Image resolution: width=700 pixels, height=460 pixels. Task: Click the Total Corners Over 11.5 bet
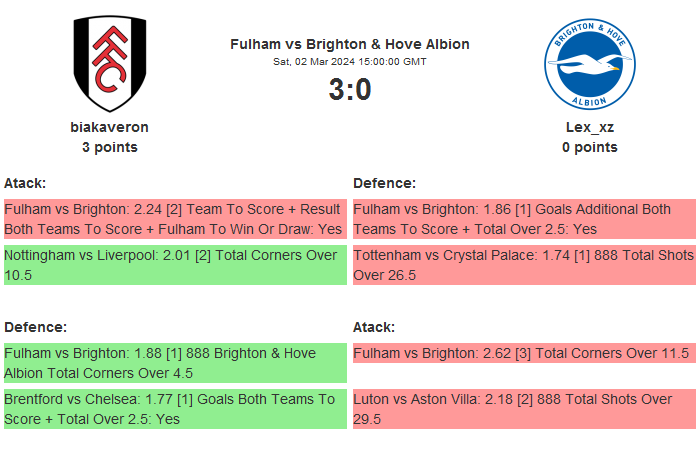(x=524, y=353)
